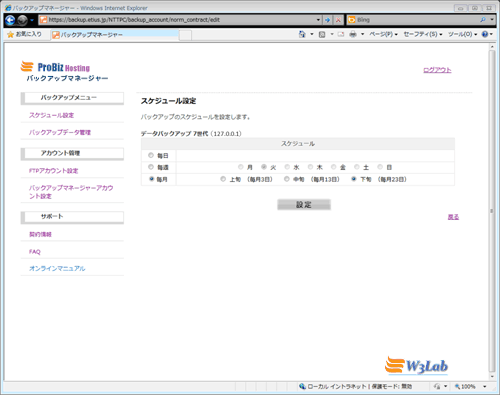The image size is (500, 395).
Task: Click the browser Back arrow button
Action: pyautogui.click(x=10, y=20)
